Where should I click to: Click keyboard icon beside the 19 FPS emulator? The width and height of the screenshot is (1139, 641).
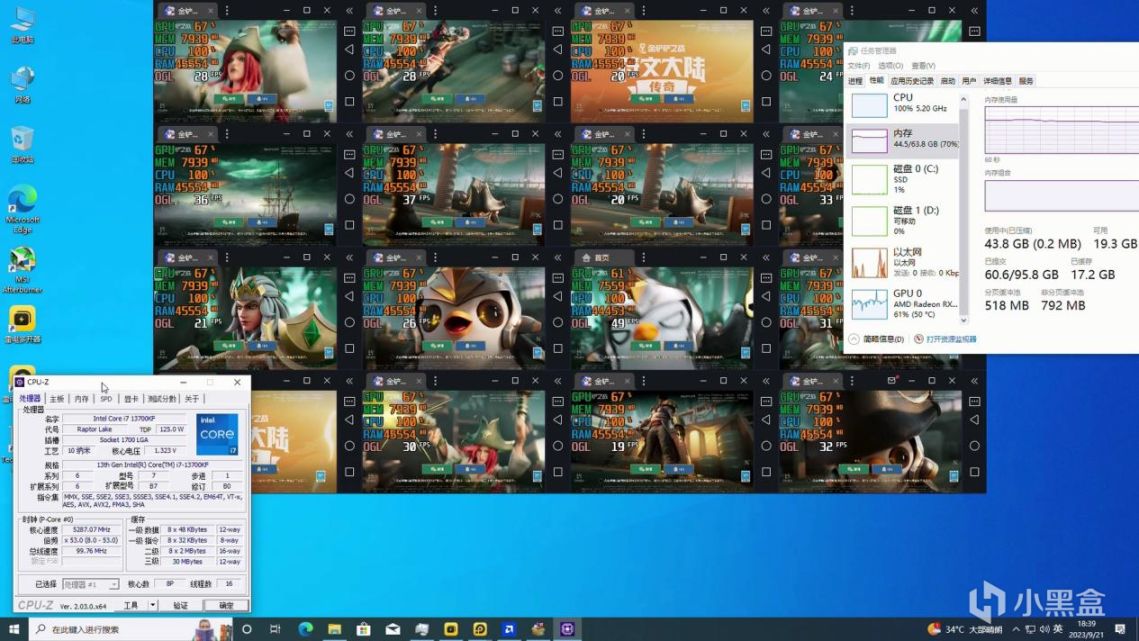766,401
